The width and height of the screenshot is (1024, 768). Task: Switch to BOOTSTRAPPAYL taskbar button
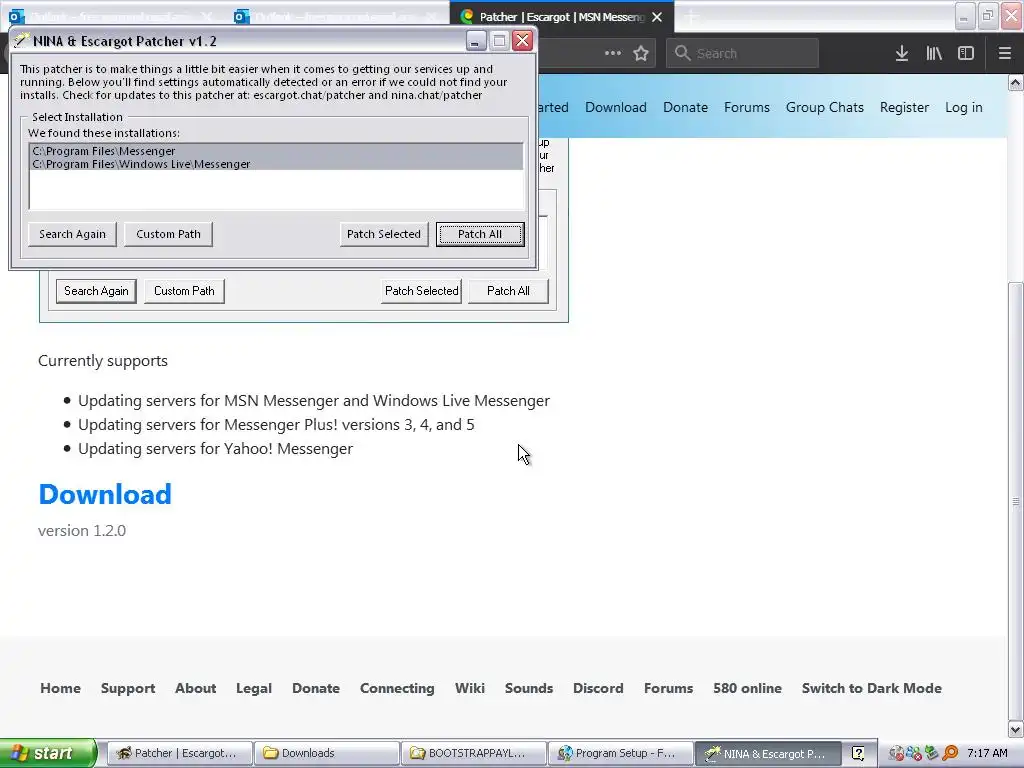point(473,753)
